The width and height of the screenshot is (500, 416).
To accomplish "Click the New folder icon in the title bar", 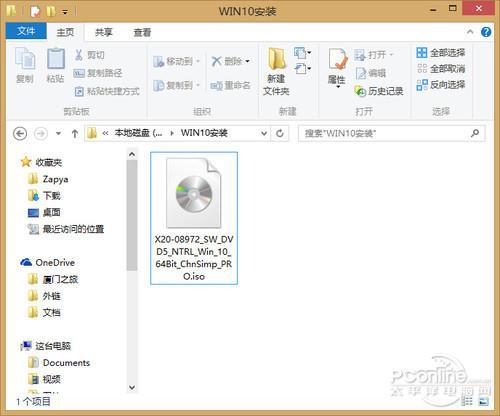I will click(51, 12).
